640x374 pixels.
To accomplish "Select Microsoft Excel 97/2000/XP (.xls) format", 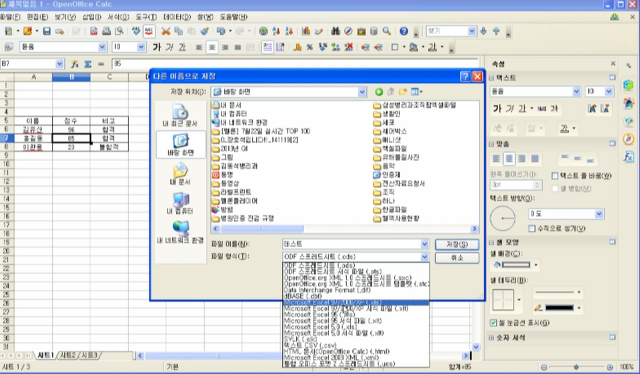I will 356,303.
